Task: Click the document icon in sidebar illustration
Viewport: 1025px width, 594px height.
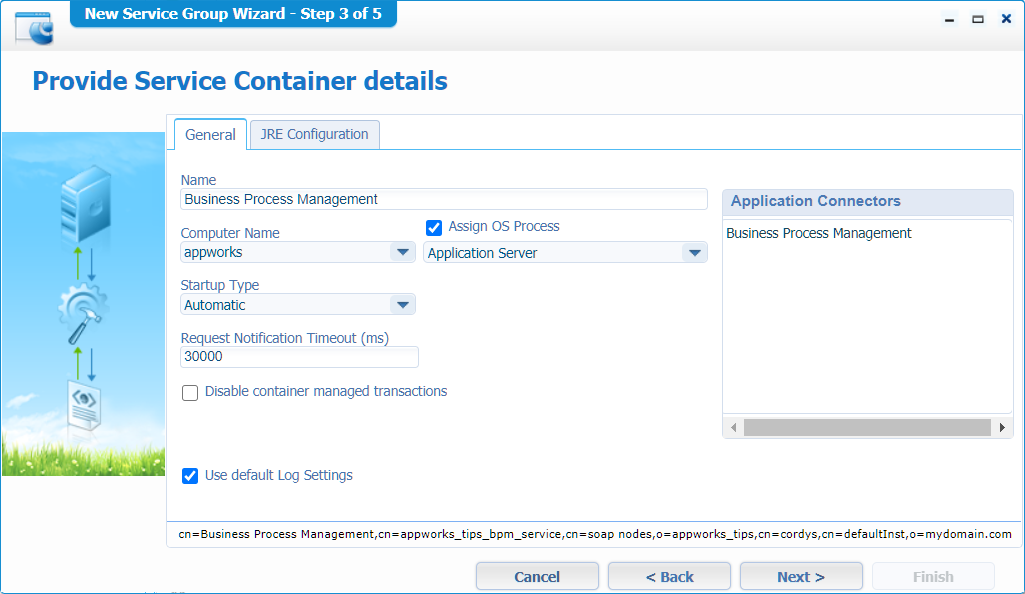Action: click(x=83, y=404)
